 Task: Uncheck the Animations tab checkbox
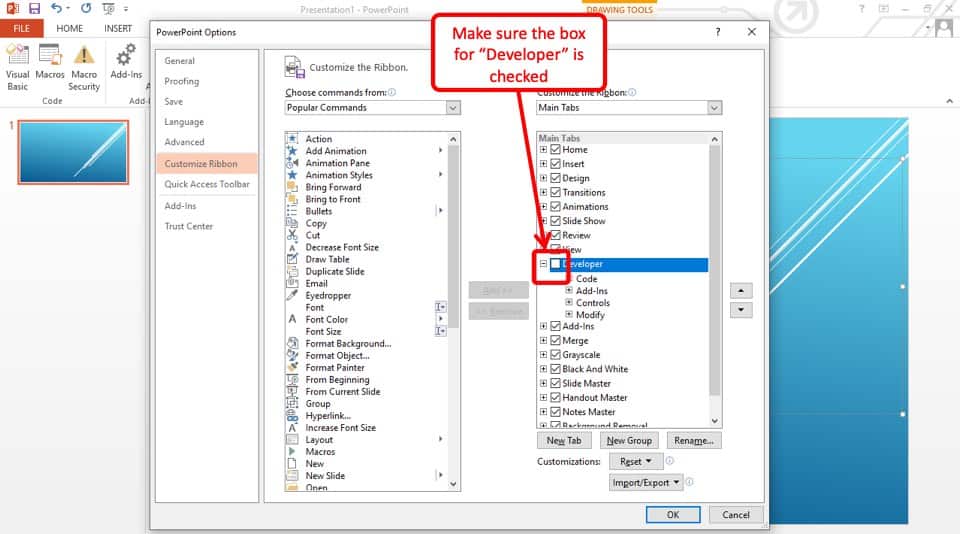coord(555,206)
